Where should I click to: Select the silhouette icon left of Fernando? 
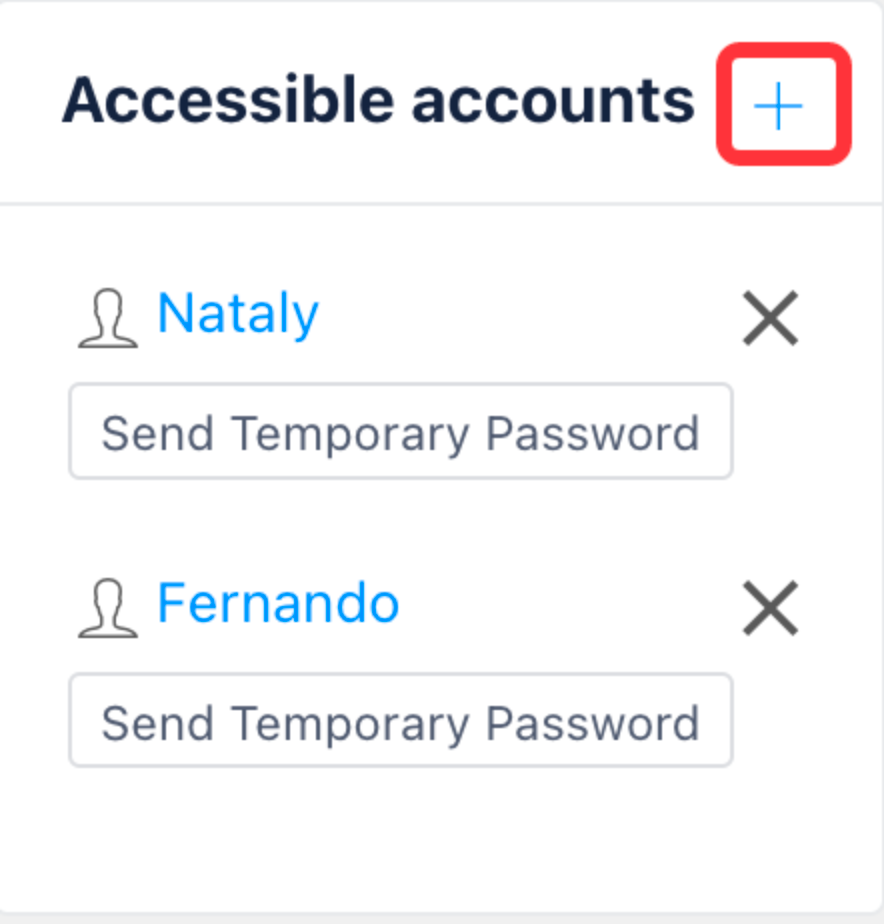pos(108,608)
